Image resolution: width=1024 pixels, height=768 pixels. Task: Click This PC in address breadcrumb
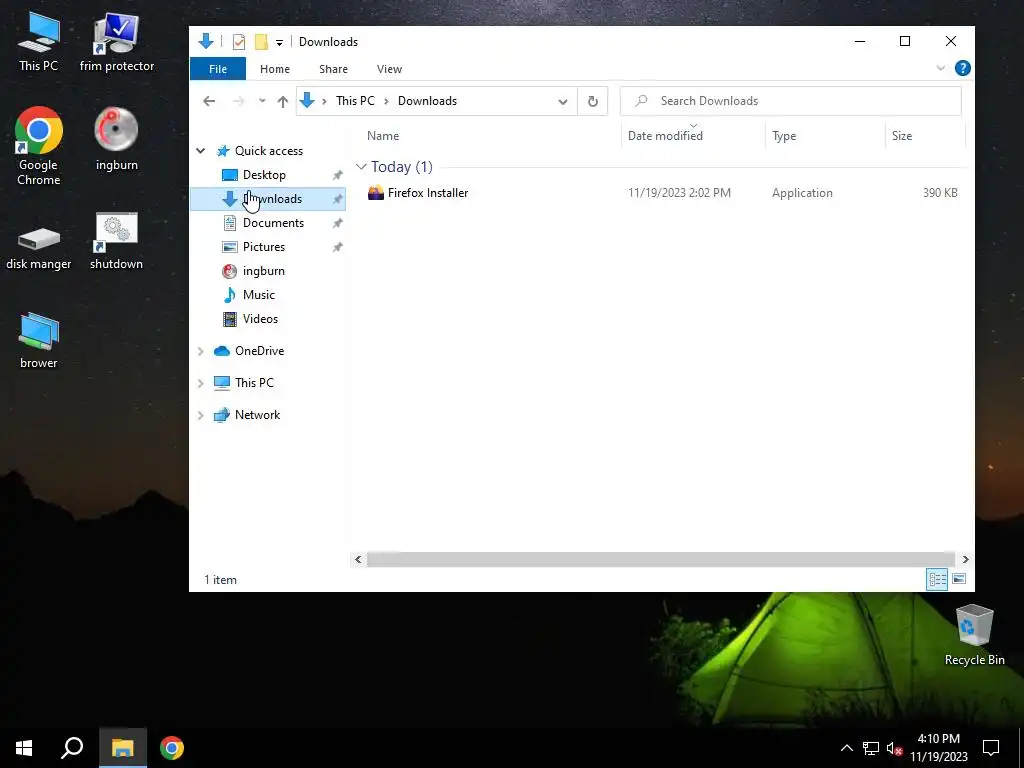(x=355, y=101)
